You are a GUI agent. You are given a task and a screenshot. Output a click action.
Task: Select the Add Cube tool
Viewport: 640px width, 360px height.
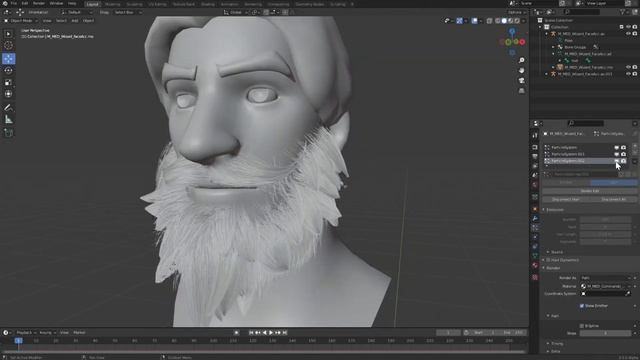coord(8,133)
